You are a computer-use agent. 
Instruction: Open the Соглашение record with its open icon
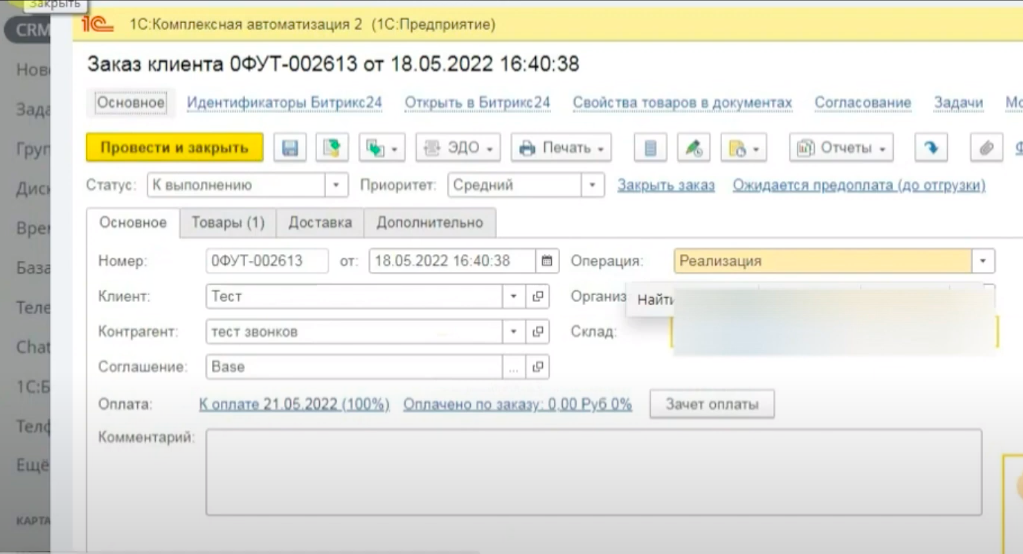[x=538, y=367]
